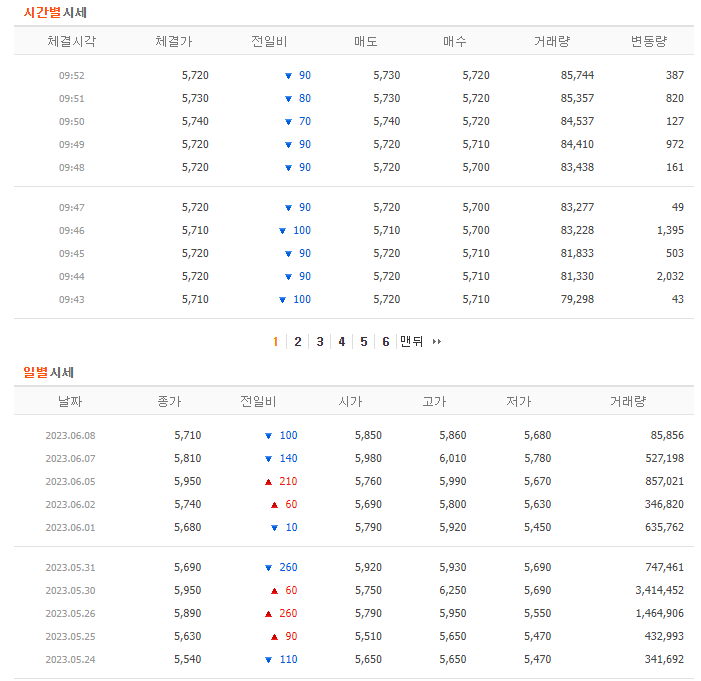Click the 매도 column header

[x=366, y=41]
